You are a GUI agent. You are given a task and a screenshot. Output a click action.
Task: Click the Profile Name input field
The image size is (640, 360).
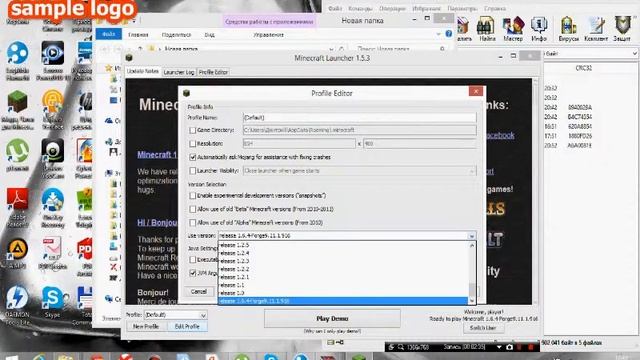coord(360,118)
